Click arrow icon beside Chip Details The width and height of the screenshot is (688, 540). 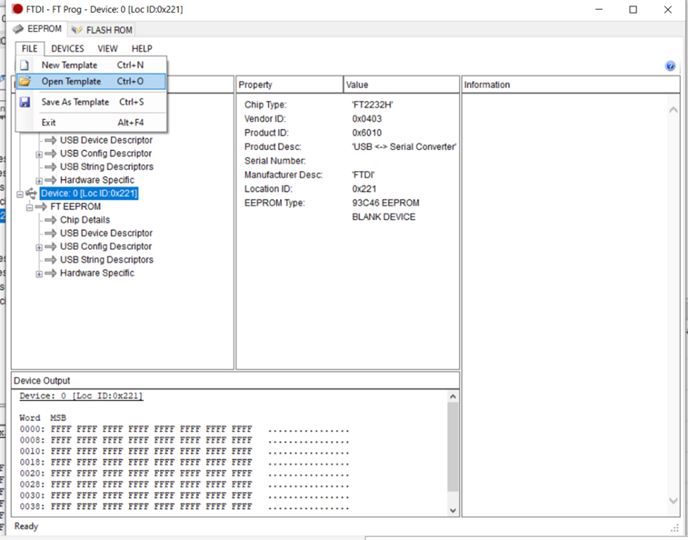50,220
